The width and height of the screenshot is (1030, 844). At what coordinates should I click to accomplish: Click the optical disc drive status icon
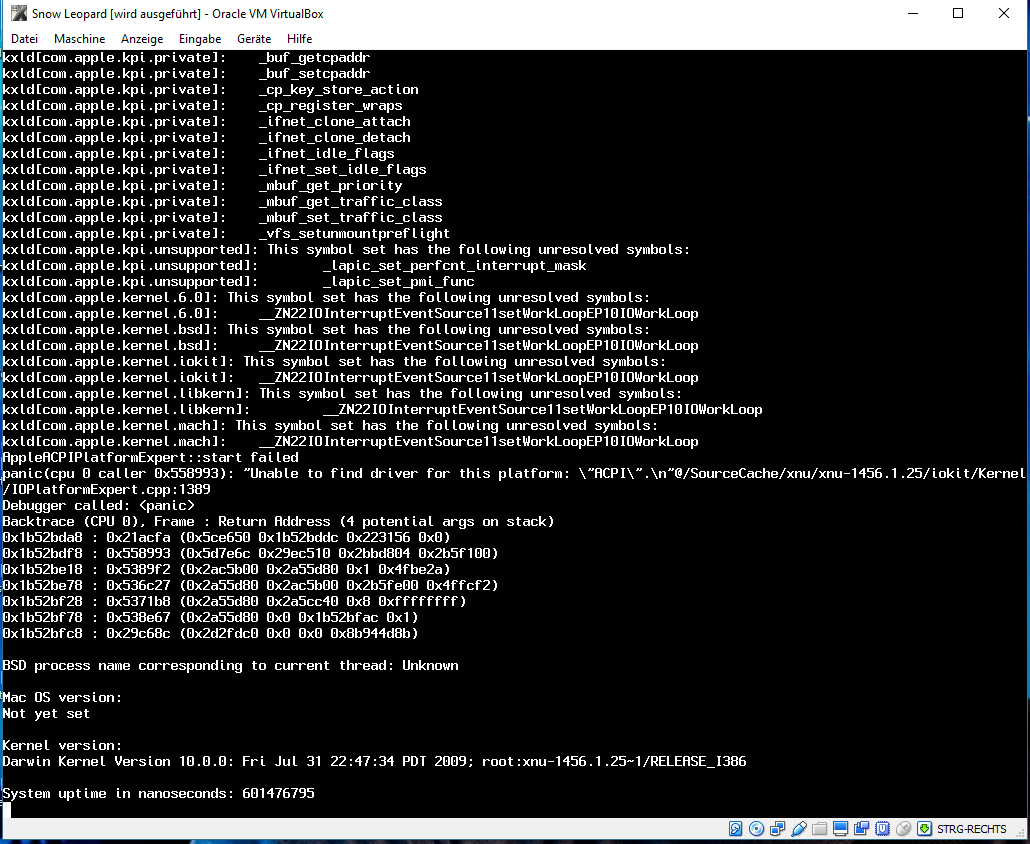pyautogui.click(x=757, y=829)
